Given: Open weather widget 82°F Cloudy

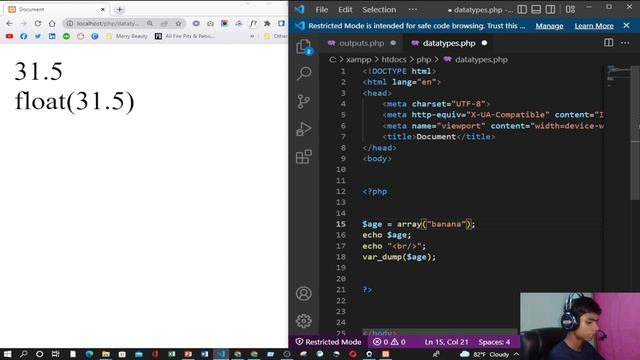Looking at the screenshot, I should click(484, 354).
